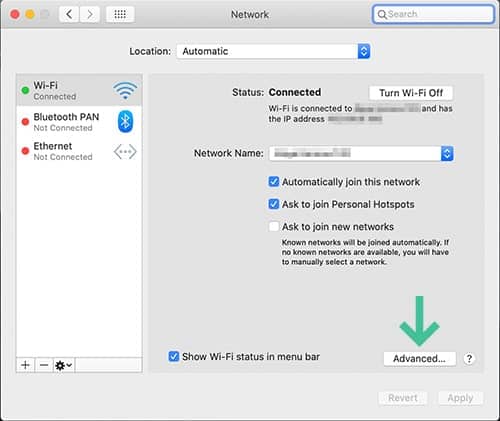Click the Revert button
Image resolution: width=500 pixels, height=421 pixels.
coord(403,398)
